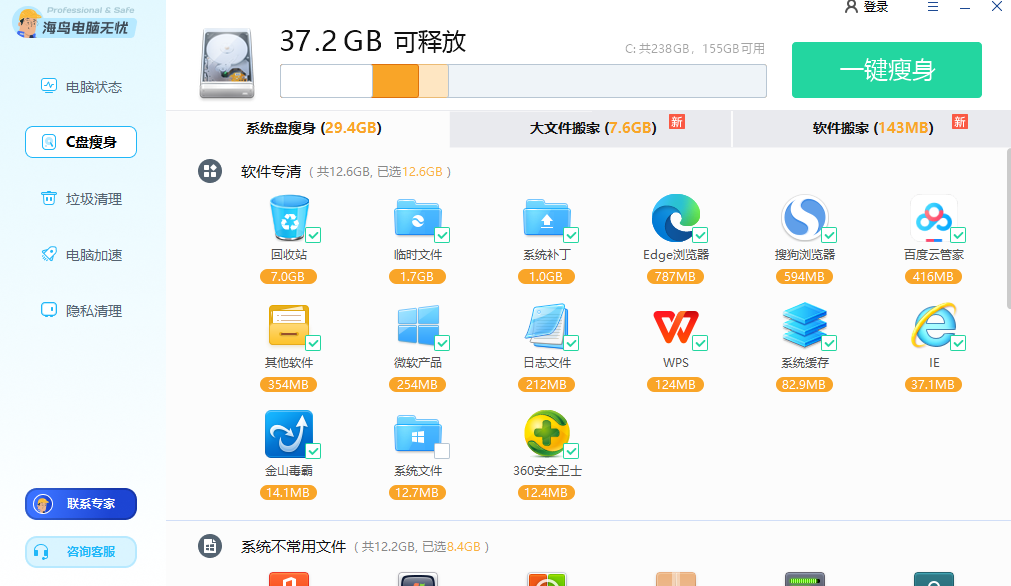Screen dimensions: 1011x586
Task: Toggle the 百度云管家 selection checkbox
Action: (960, 234)
